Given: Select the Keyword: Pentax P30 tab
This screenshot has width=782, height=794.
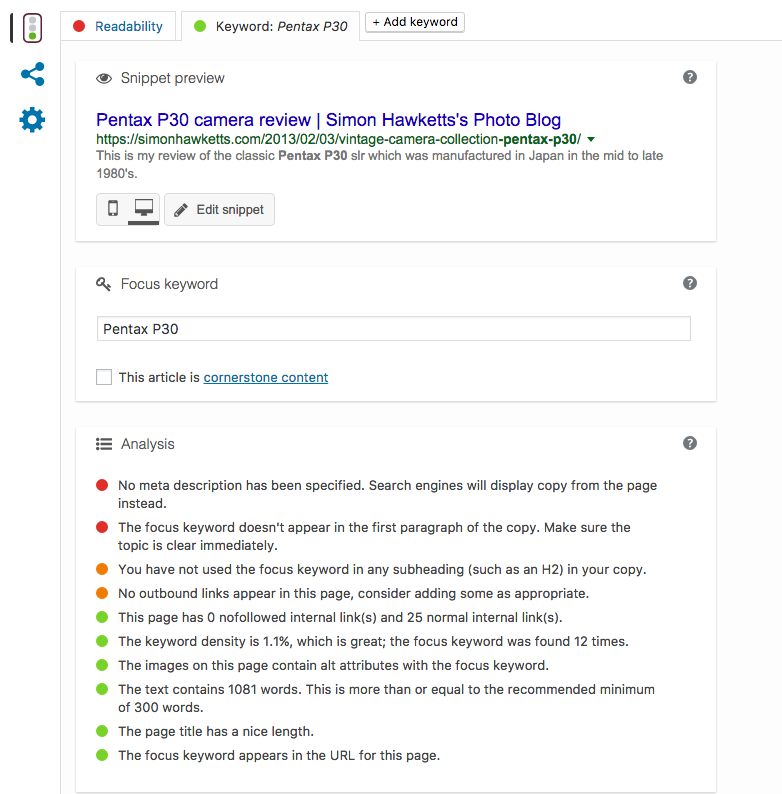Looking at the screenshot, I should point(270,26).
